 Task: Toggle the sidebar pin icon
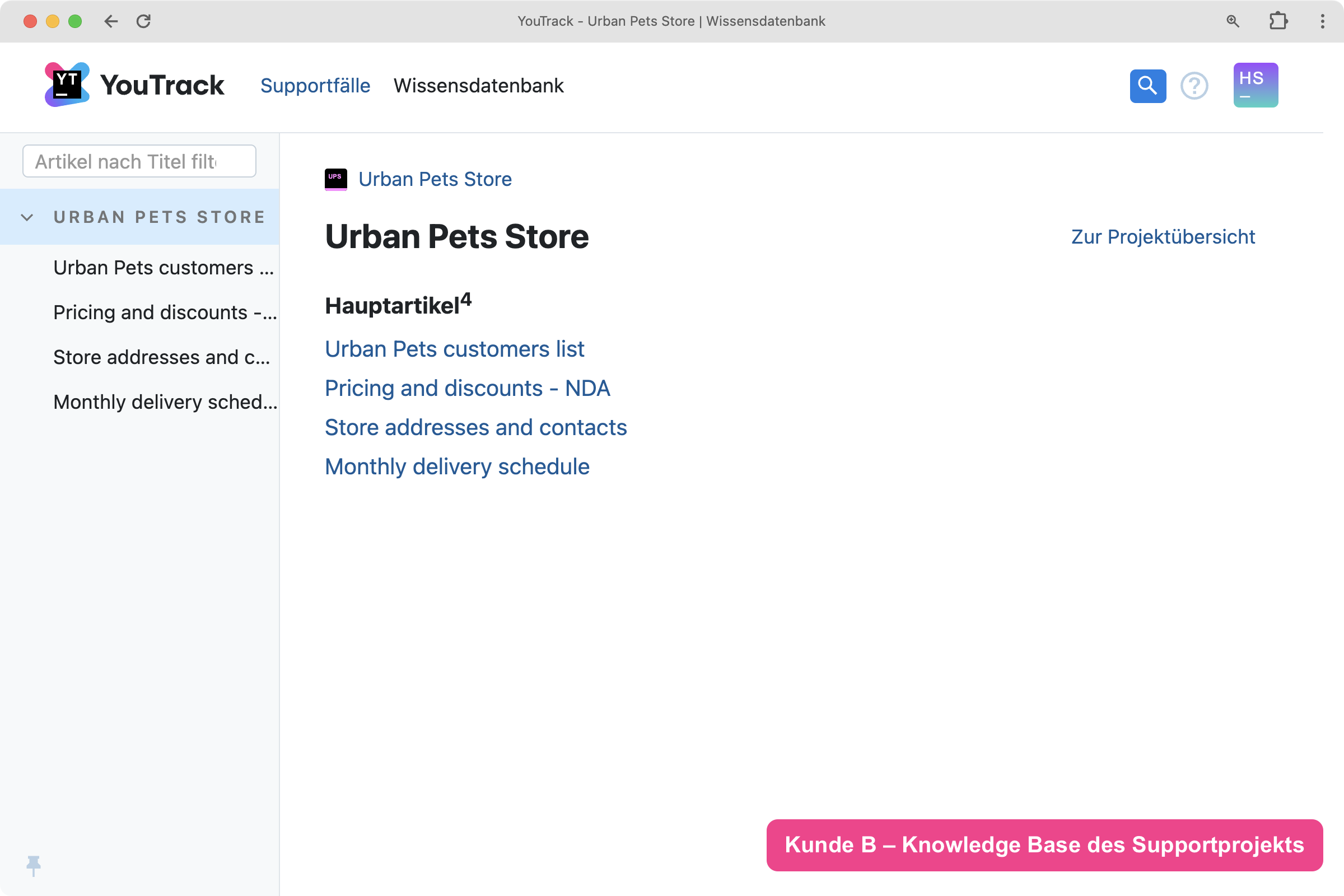(x=34, y=866)
